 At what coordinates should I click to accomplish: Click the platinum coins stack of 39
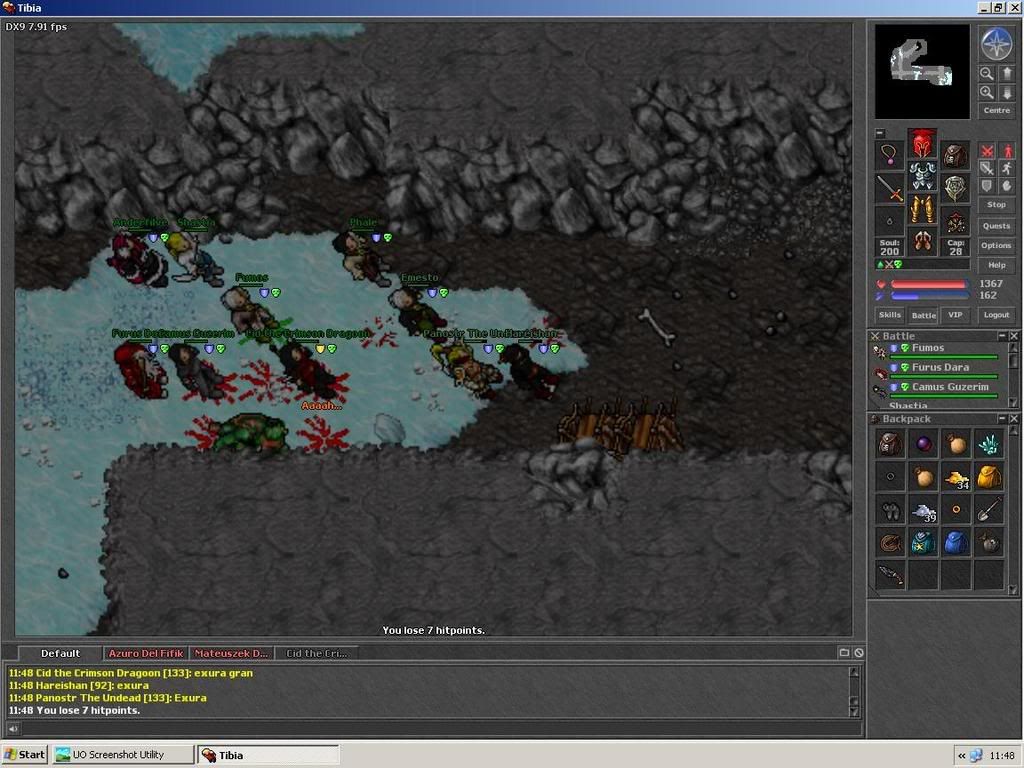[923, 510]
